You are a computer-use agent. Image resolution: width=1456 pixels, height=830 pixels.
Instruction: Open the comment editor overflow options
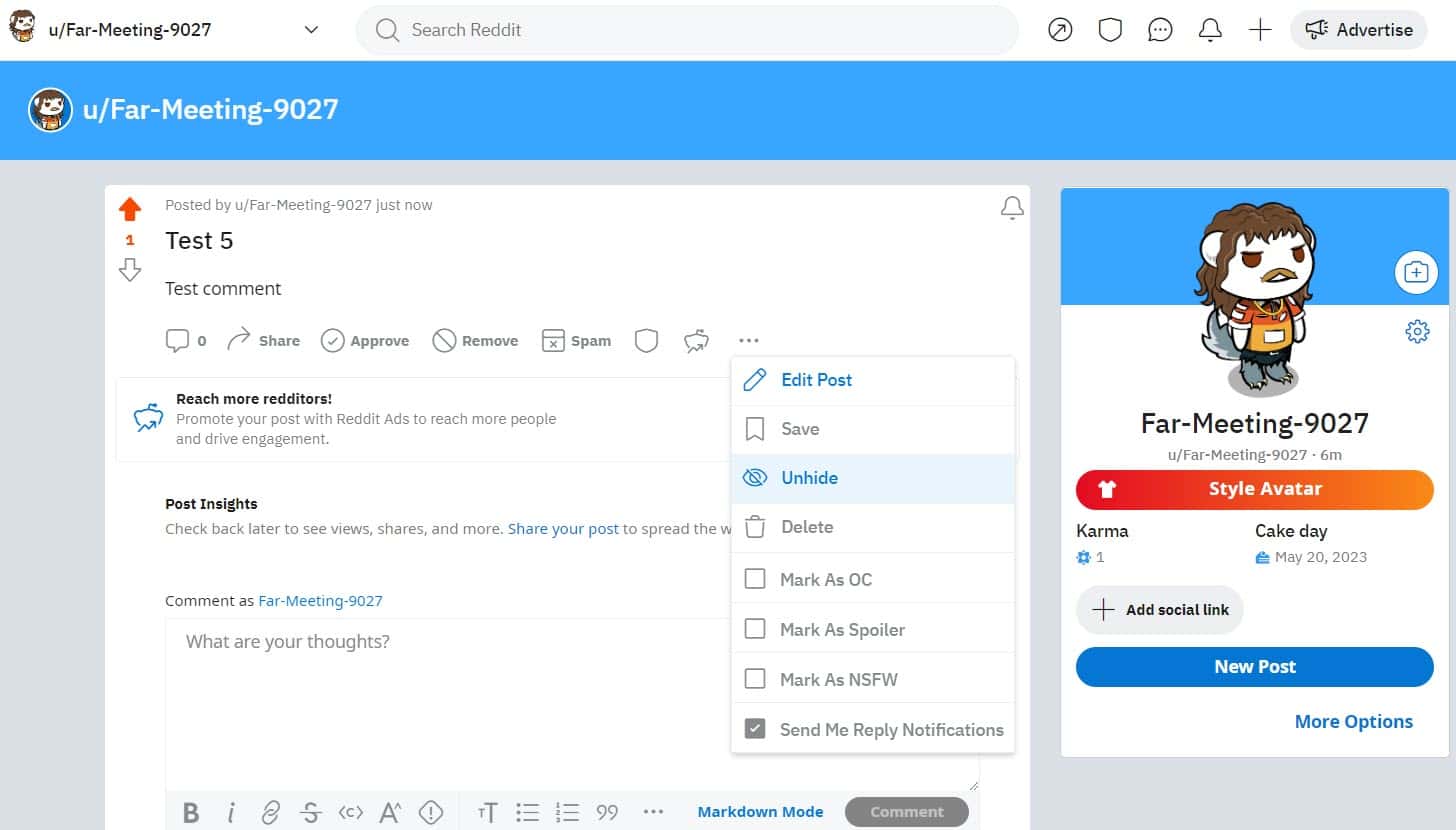(653, 812)
